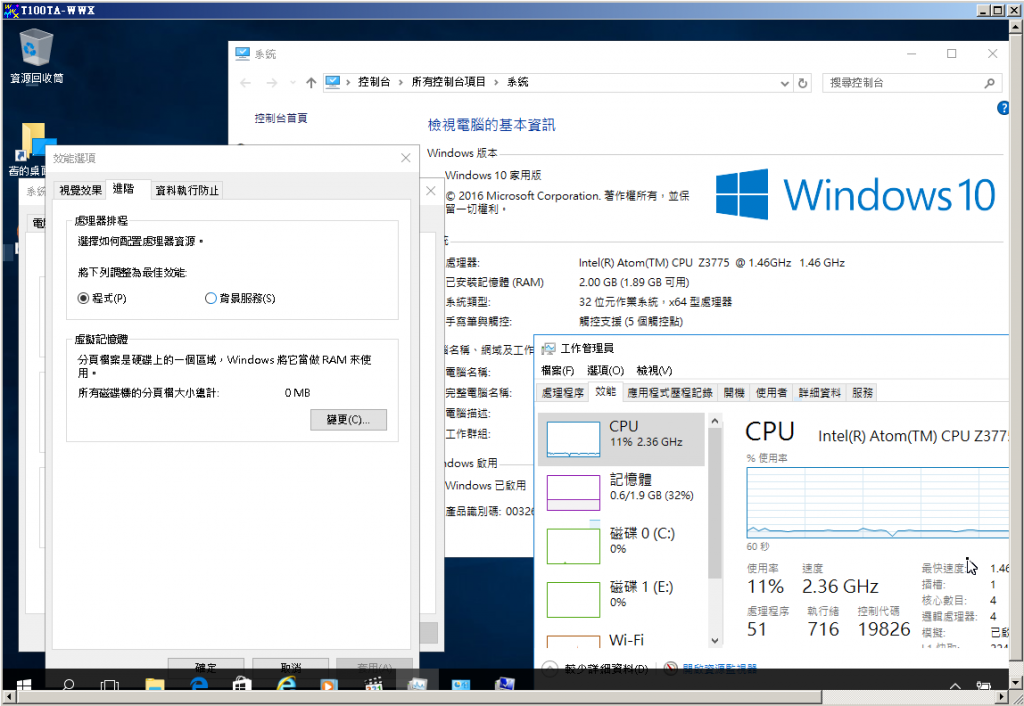1024x706 pixels.
Task: Switch to Control Panel taskbar icon
Action: [x=461, y=685]
